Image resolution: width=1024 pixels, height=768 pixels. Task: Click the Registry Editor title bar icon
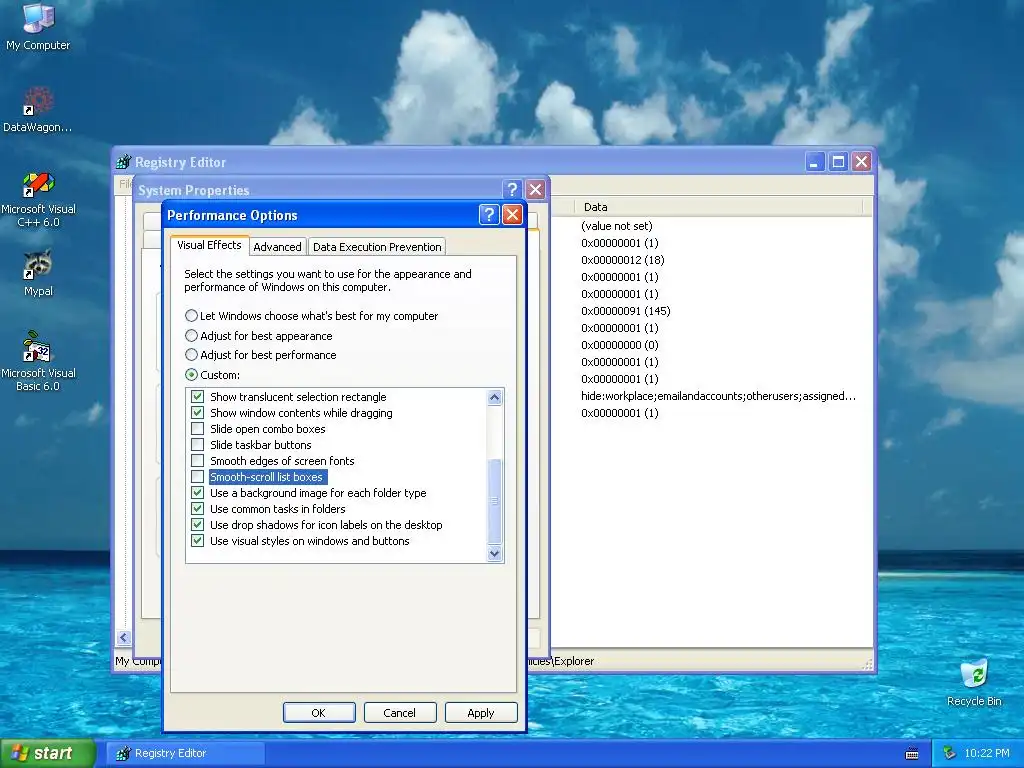click(123, 162)
